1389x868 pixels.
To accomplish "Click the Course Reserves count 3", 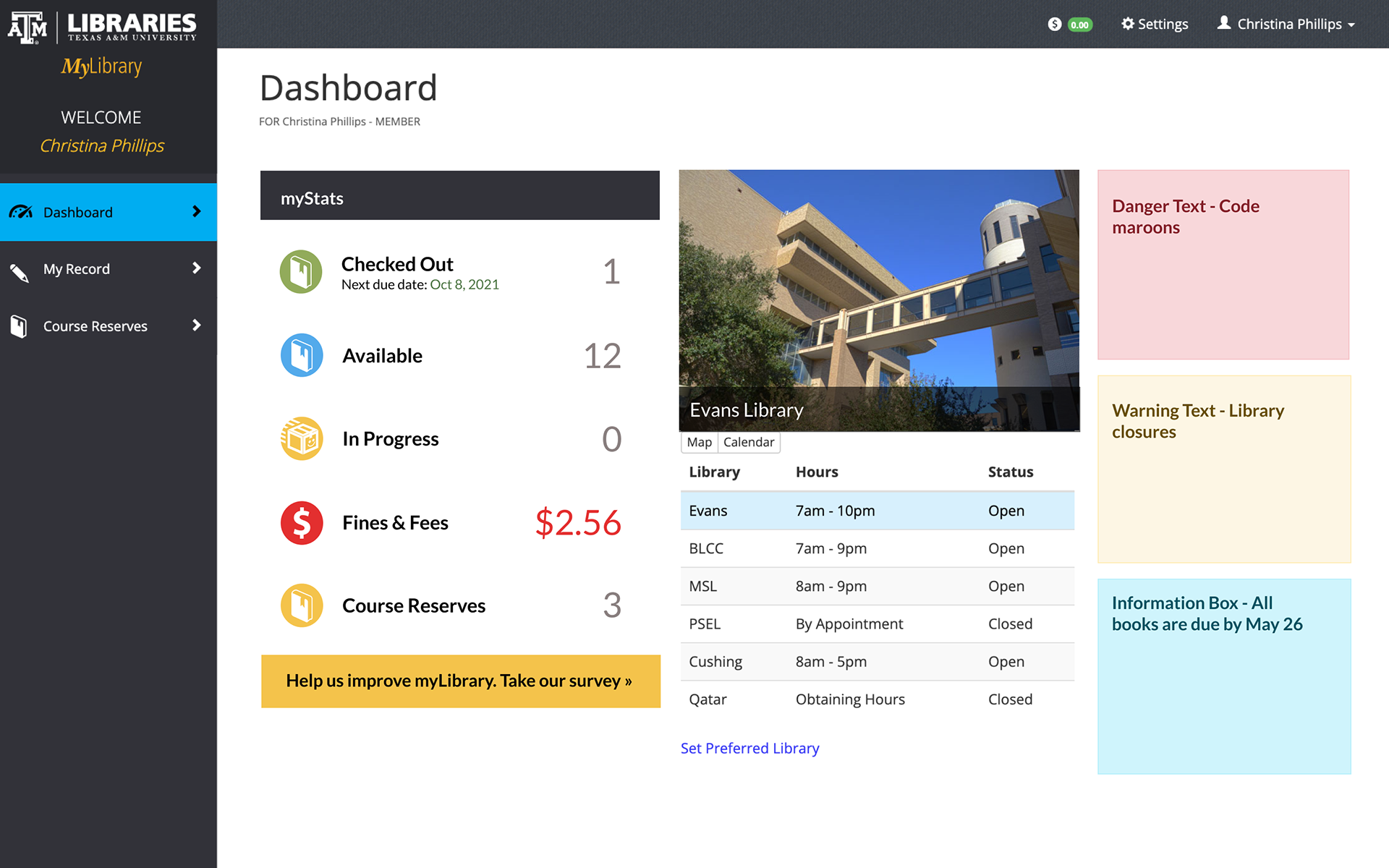I will coord(612,605).
